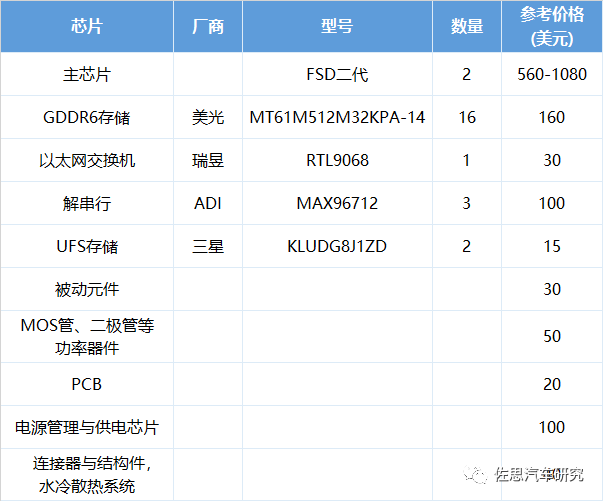Select the 电源管理与供电芯片 cell
This screenshot has width=603, height=501.
pos(87,427)
